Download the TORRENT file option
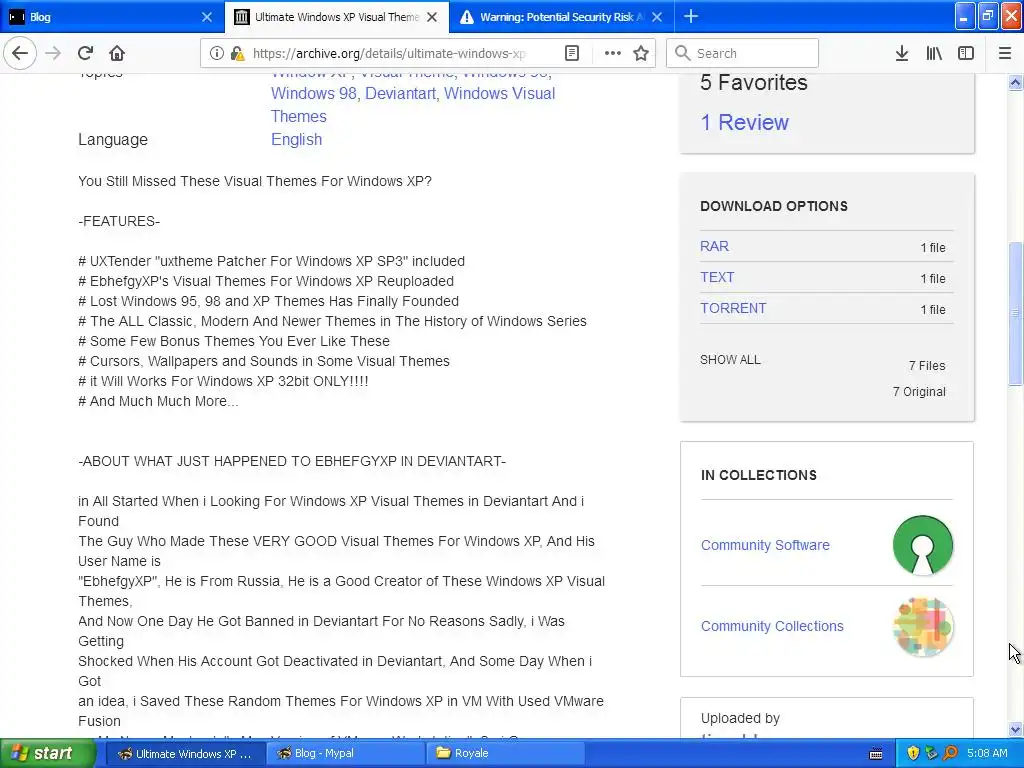 (x=733, y=308)
